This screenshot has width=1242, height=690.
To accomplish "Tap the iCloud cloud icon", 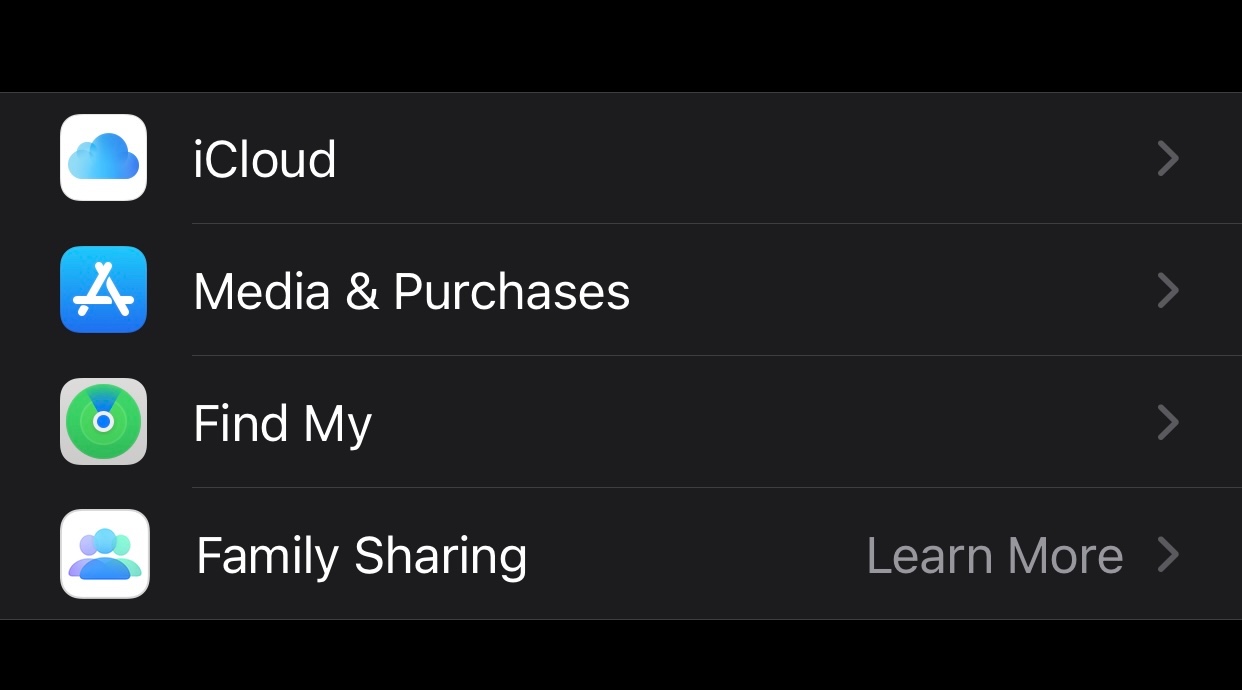I will 103,158.
